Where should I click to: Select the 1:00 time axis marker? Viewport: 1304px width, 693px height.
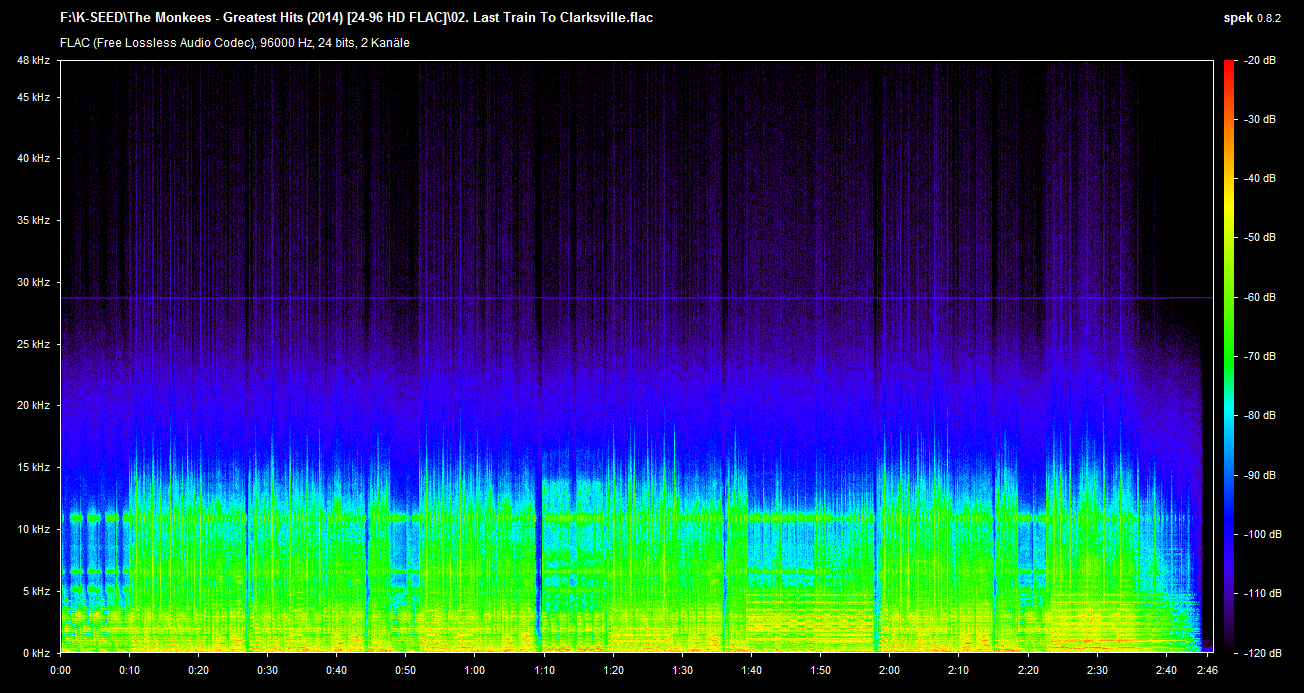click(x=475, y=670)
